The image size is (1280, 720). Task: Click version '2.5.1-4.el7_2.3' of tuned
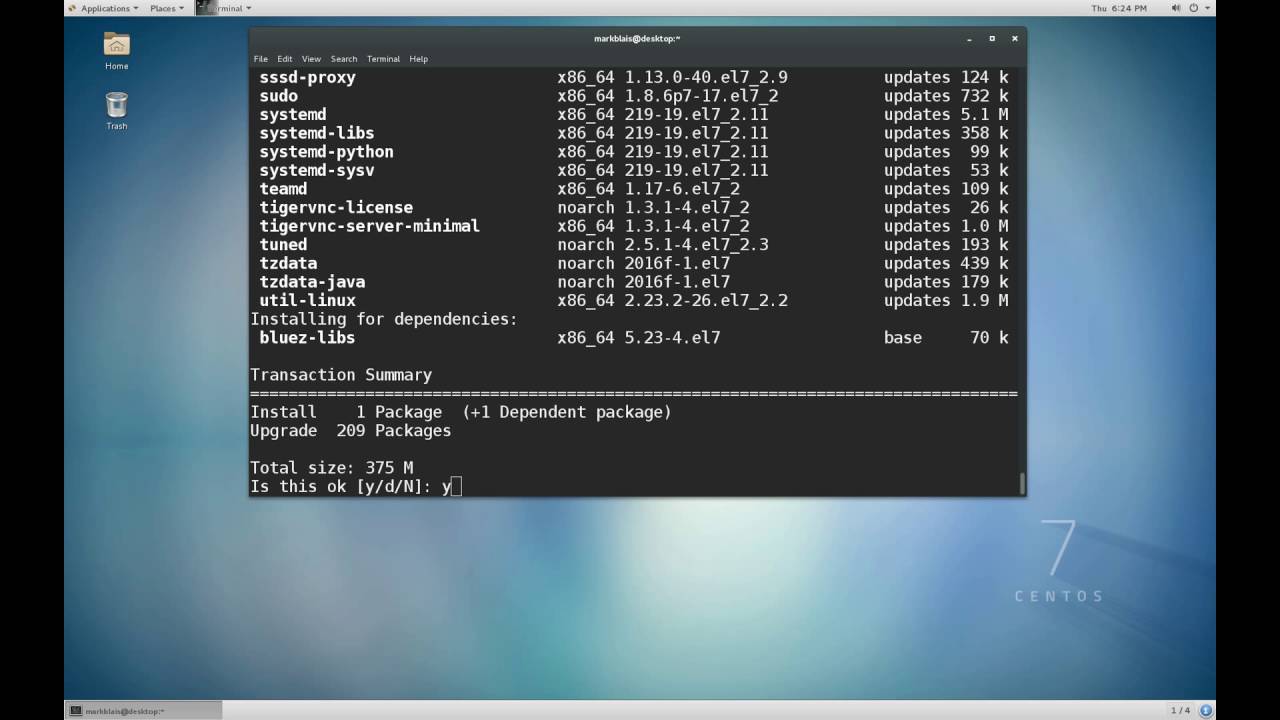(697, 245)
